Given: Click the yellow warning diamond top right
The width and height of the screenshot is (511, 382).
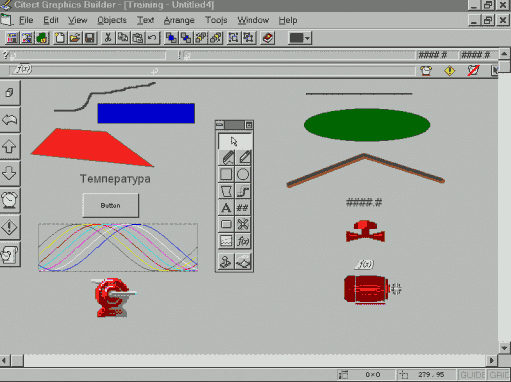Looking at the screenshot, I should (450, 71).
